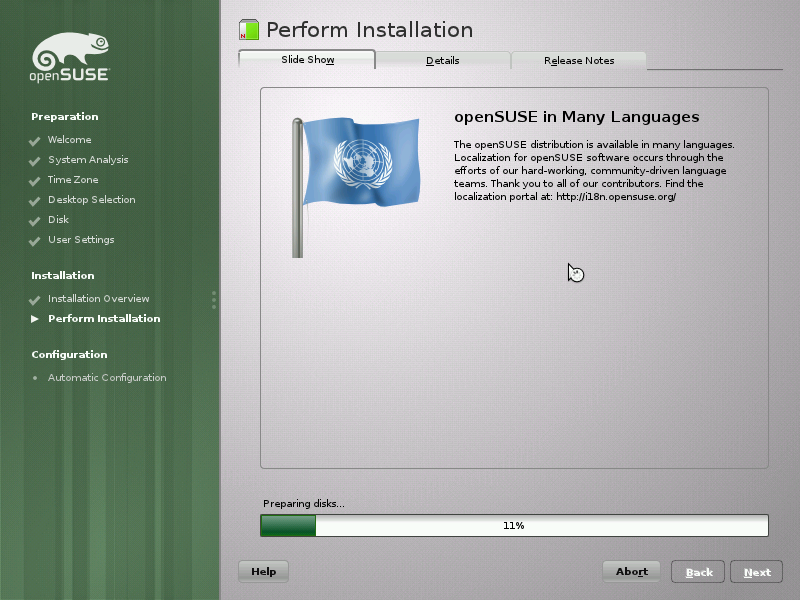Screen dimensions: 800x600
Task: Open the Release Notes tab
Action: coord(578,60)
